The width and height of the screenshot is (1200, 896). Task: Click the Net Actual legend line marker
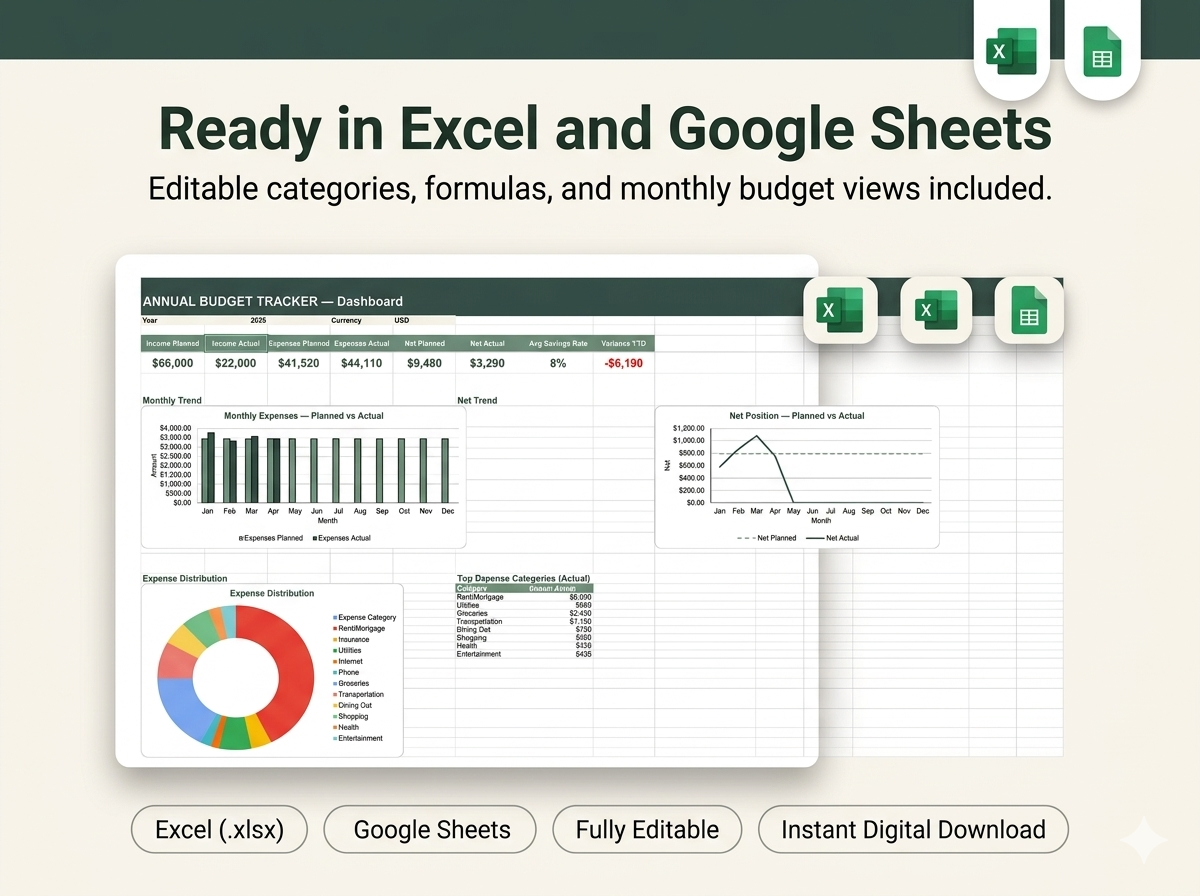point(815,538)
